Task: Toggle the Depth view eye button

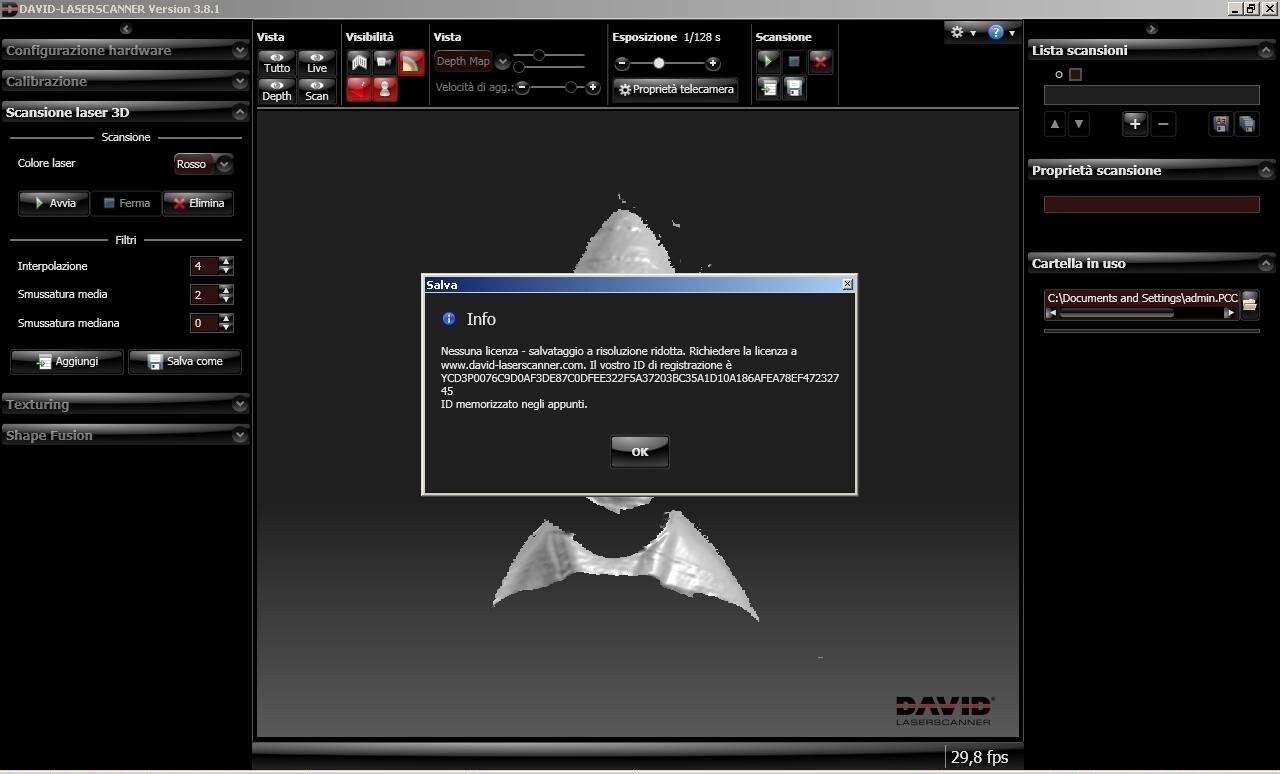Action: (x=277, y=90)
